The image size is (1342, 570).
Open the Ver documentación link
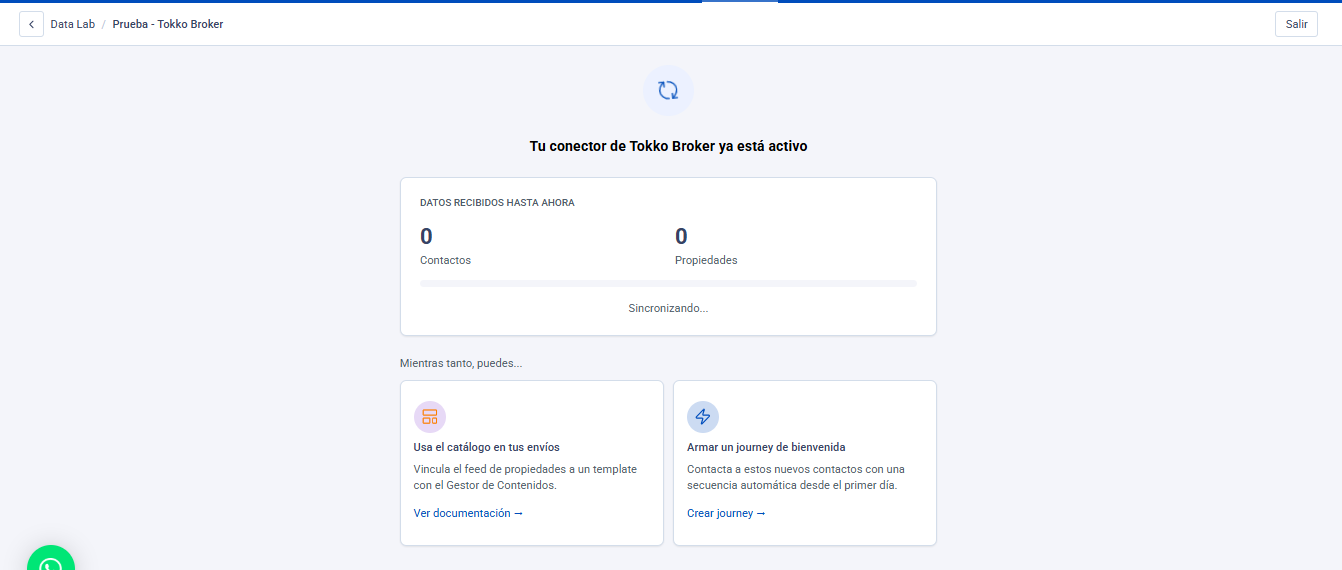click(468, 513)
